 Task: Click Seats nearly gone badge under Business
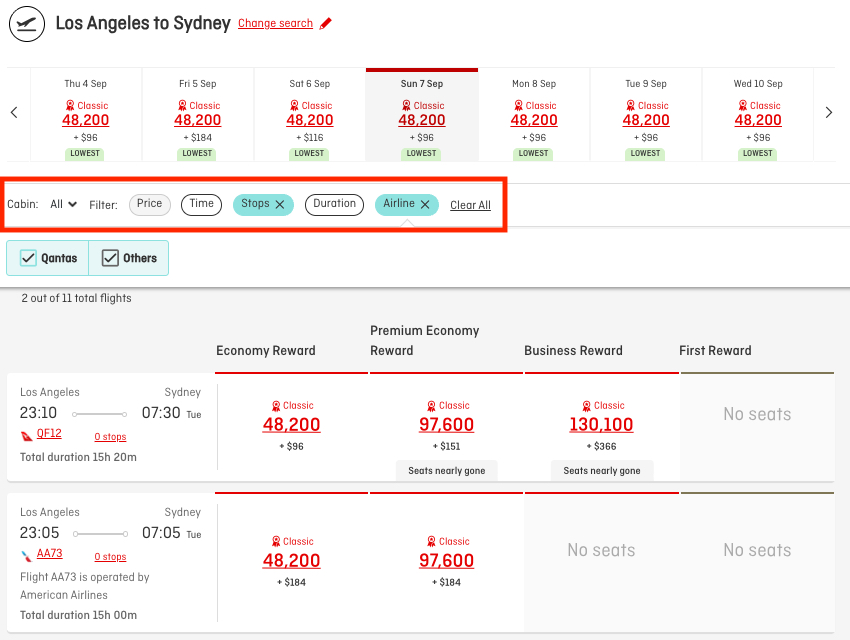(602, 471)
